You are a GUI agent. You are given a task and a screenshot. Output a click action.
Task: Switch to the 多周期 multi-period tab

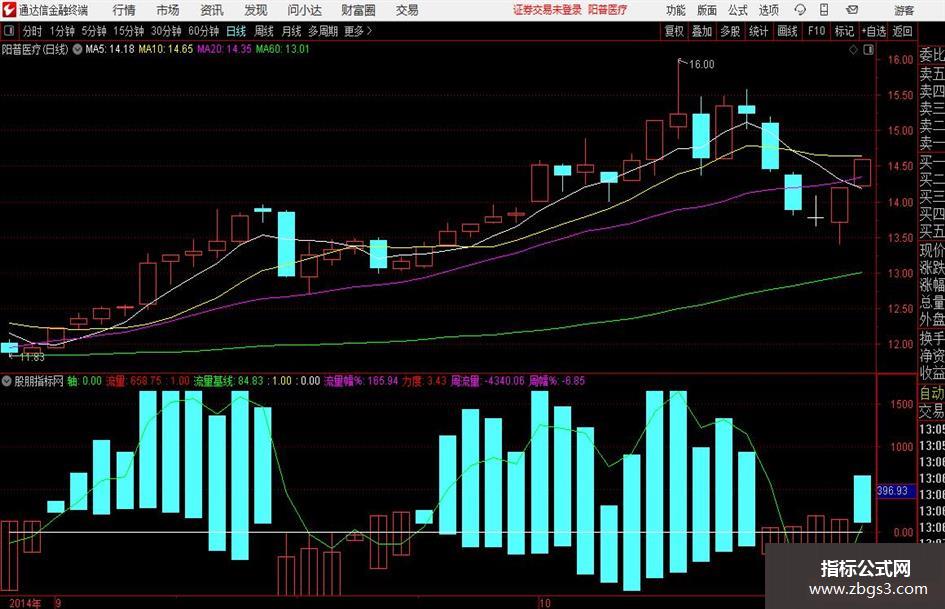(x=322, y=31)
